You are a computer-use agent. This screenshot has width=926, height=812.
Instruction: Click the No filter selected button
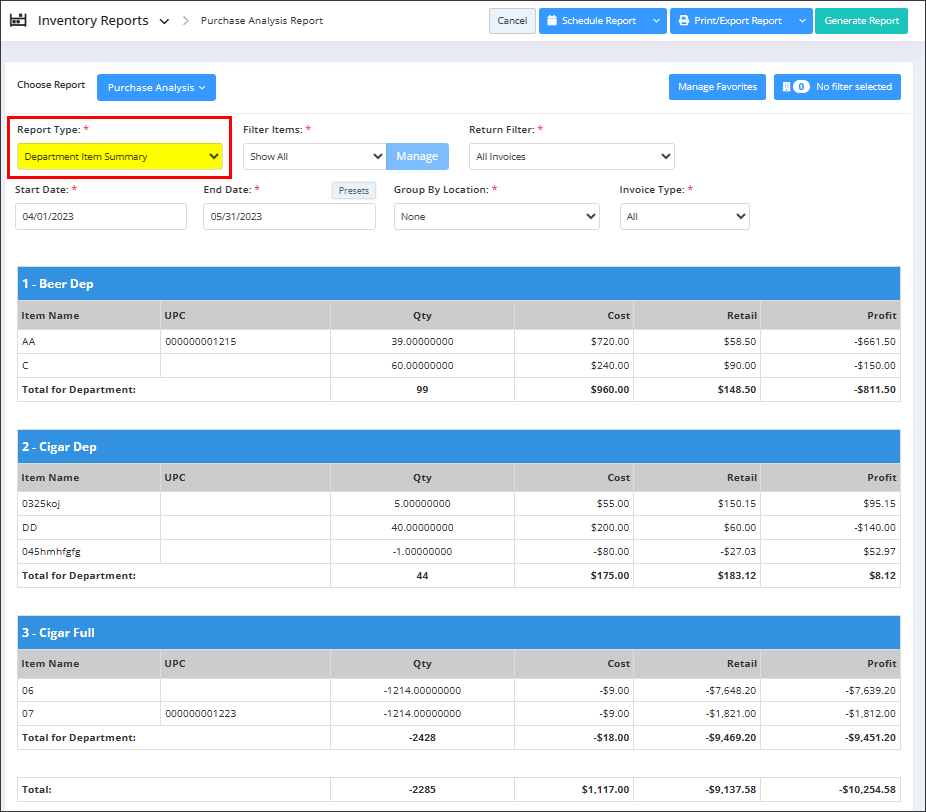click(x=837, y=87)
